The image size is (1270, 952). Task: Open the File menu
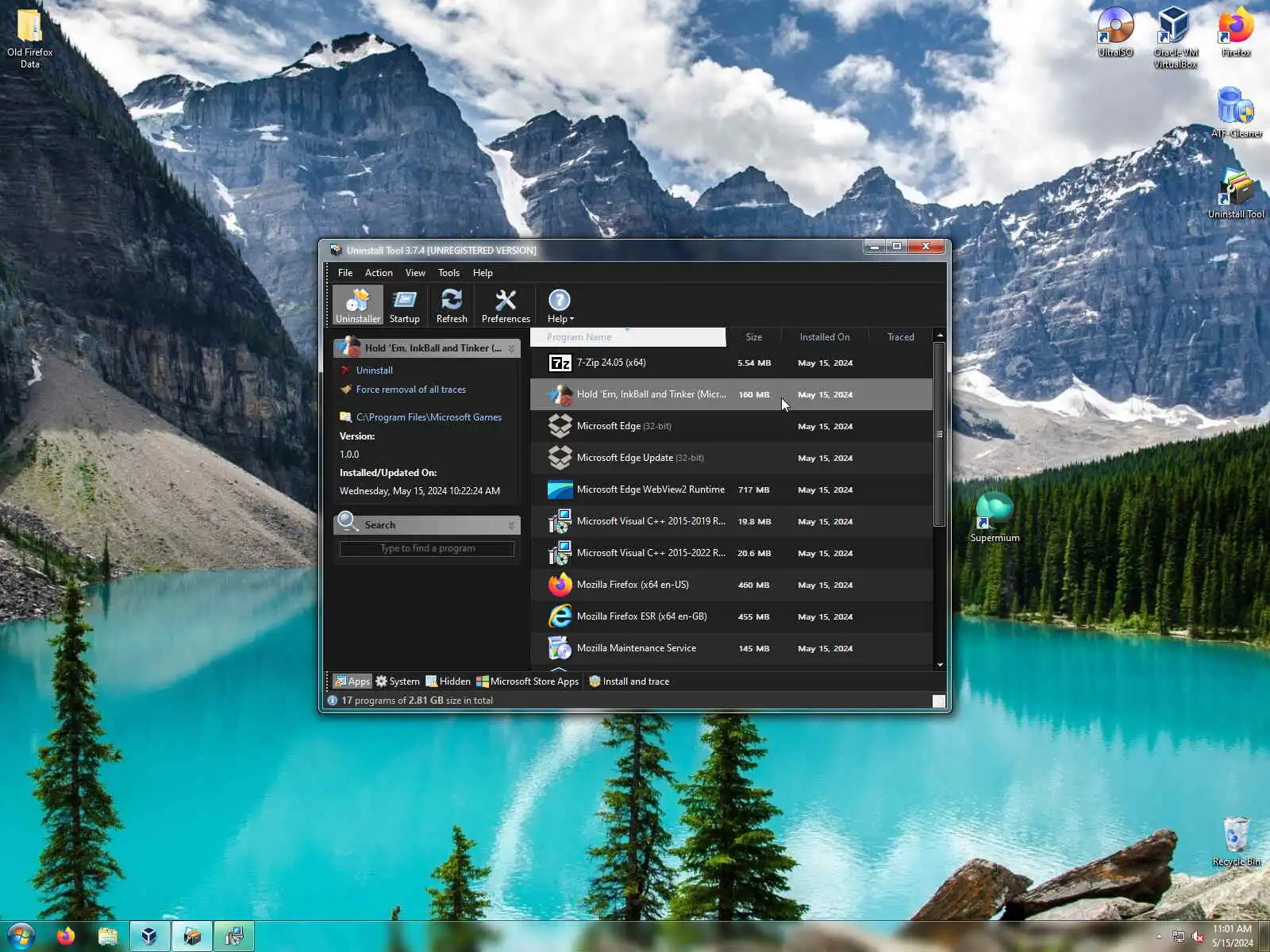click(x=345, y=272)
